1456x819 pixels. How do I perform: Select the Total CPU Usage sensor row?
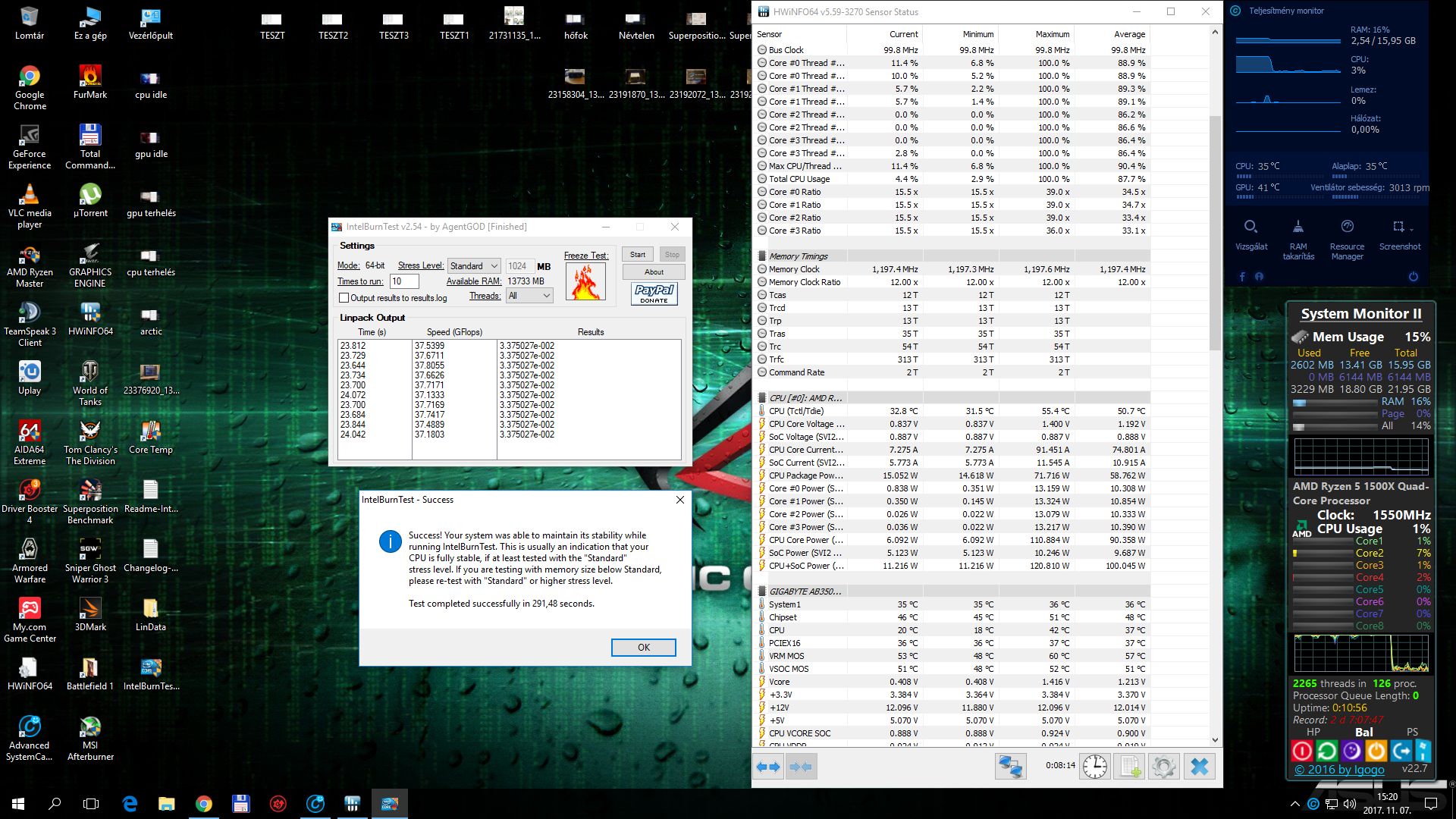pyautogui.click(x=952, y=179)
